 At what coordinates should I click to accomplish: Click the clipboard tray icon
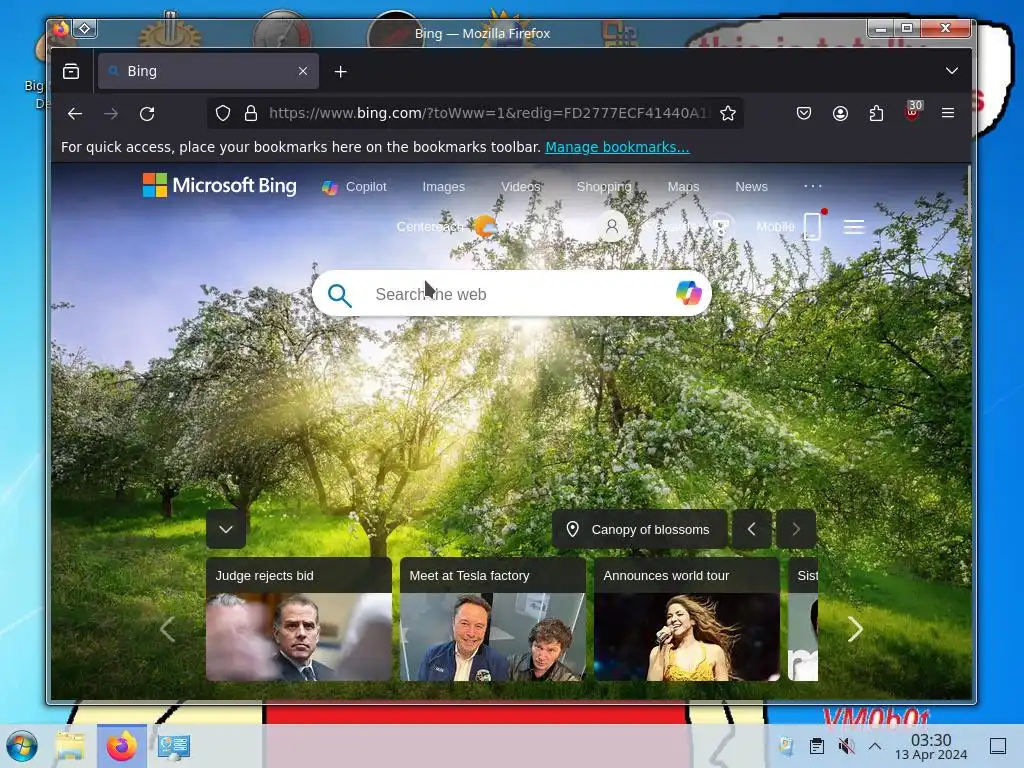click(x=816, y=746)
